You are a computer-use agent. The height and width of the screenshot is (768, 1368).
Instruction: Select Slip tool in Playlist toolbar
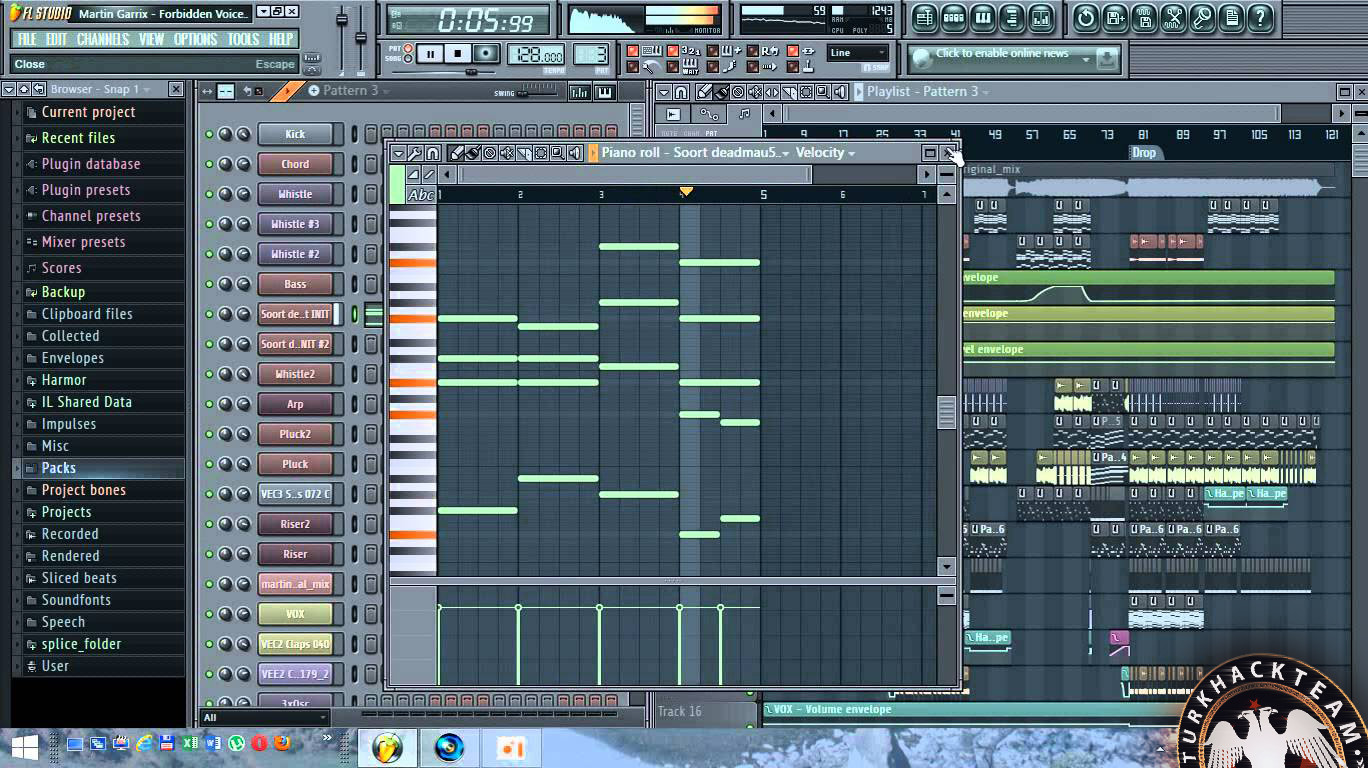[771, 92]
